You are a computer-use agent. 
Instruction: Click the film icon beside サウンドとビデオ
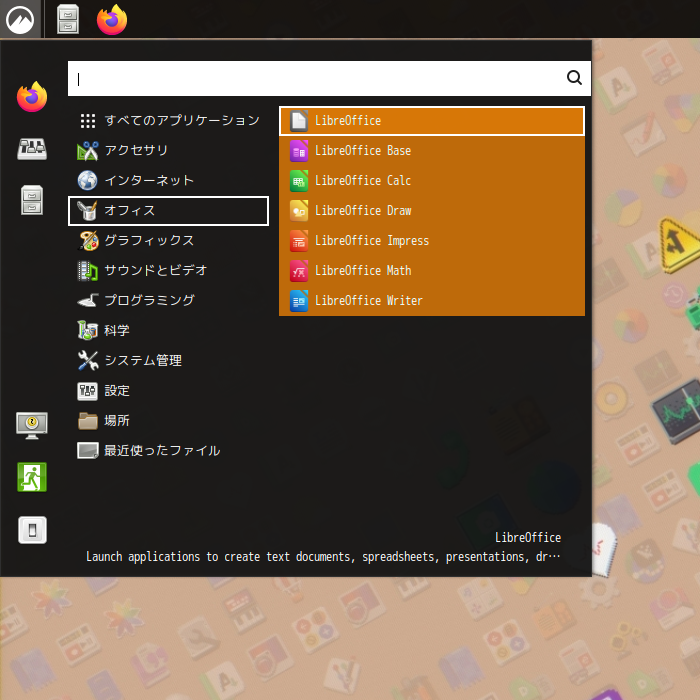click(88, 271)
